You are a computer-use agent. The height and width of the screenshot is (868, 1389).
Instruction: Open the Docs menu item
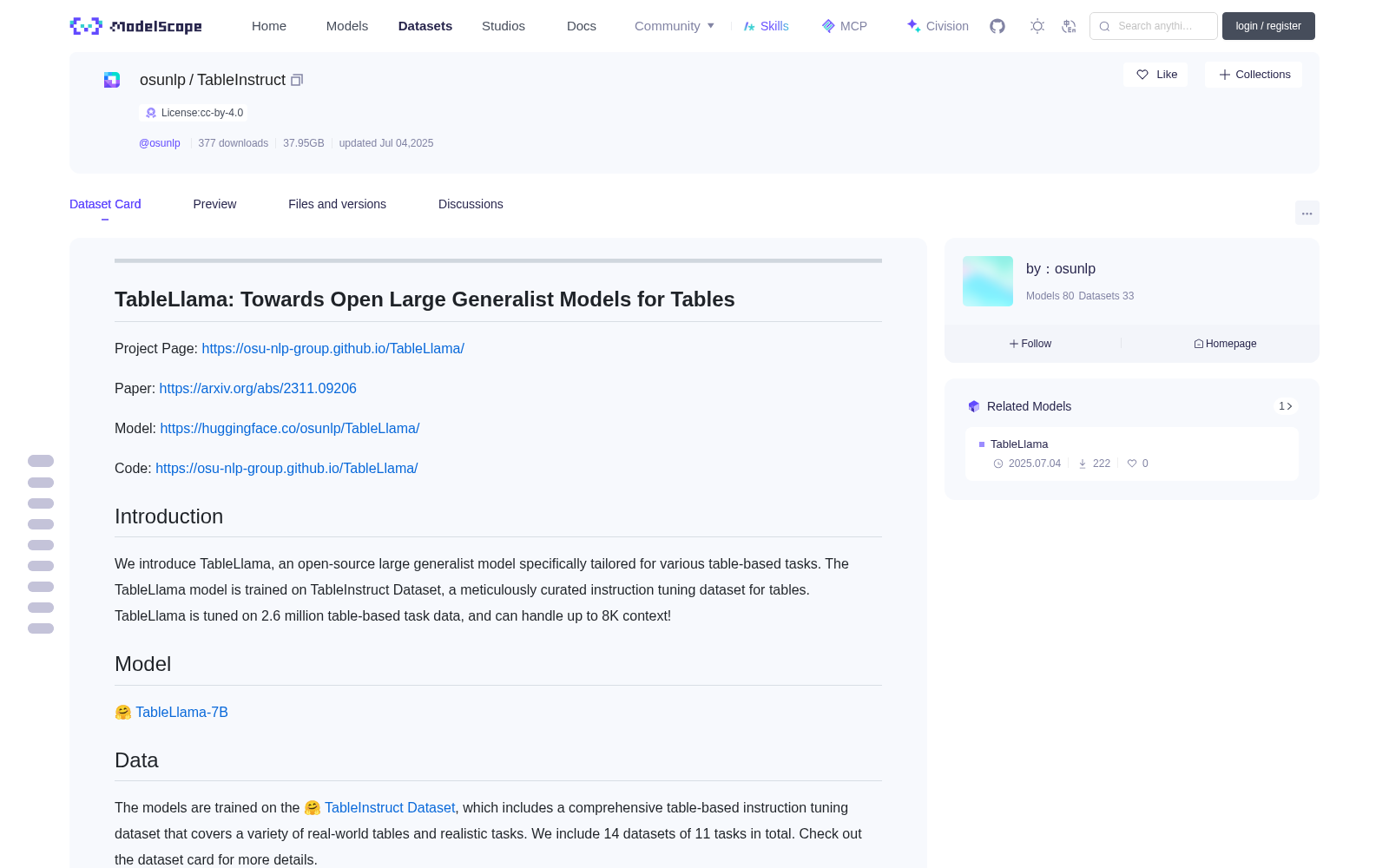tap(582, 26)
